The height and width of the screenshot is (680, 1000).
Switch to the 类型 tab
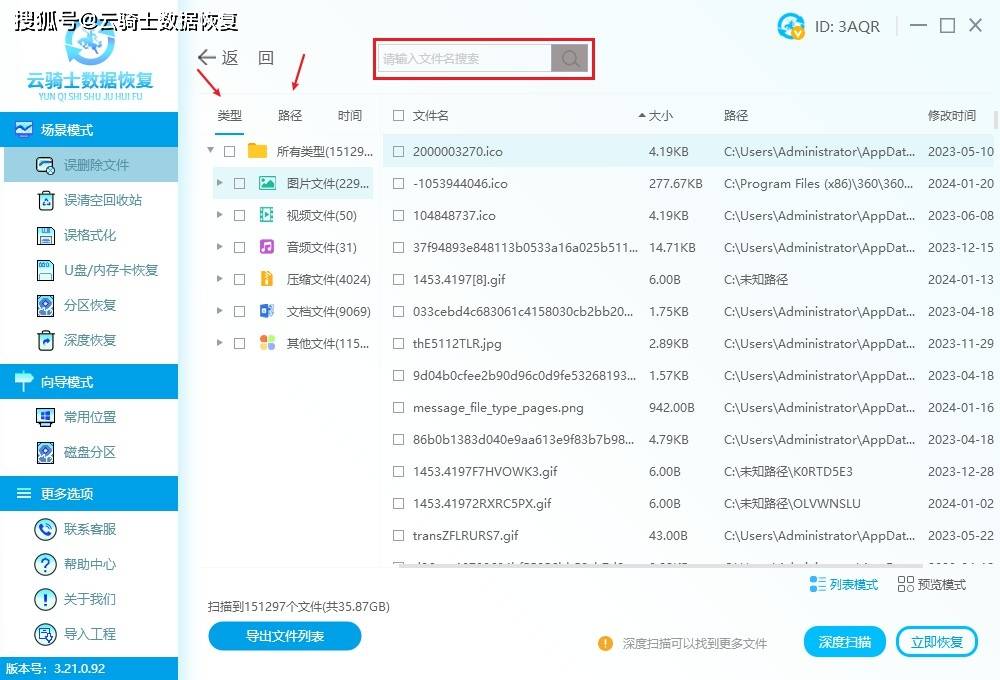click(229, 115)
